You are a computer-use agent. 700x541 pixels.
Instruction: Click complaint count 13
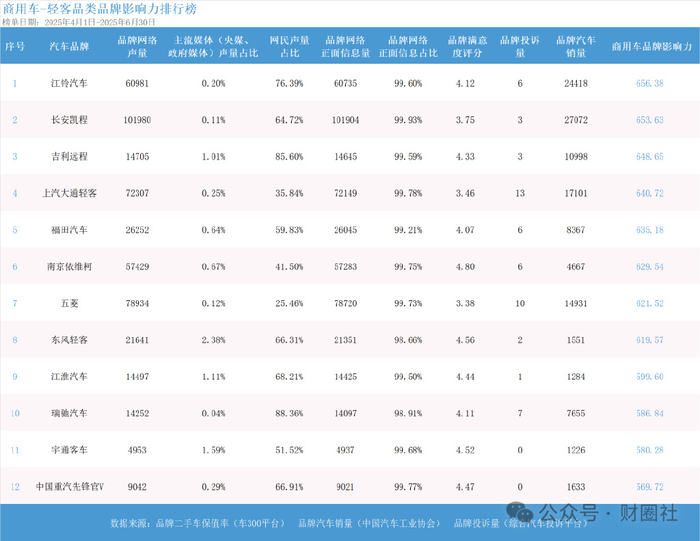coord(520,193)
